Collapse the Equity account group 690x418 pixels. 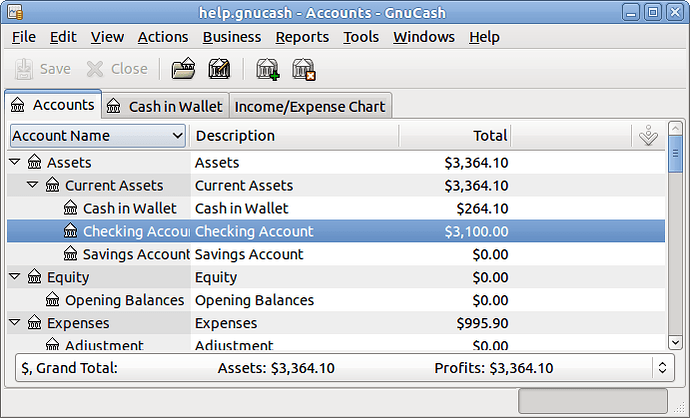pyautogui.click(x=15, y=277)
